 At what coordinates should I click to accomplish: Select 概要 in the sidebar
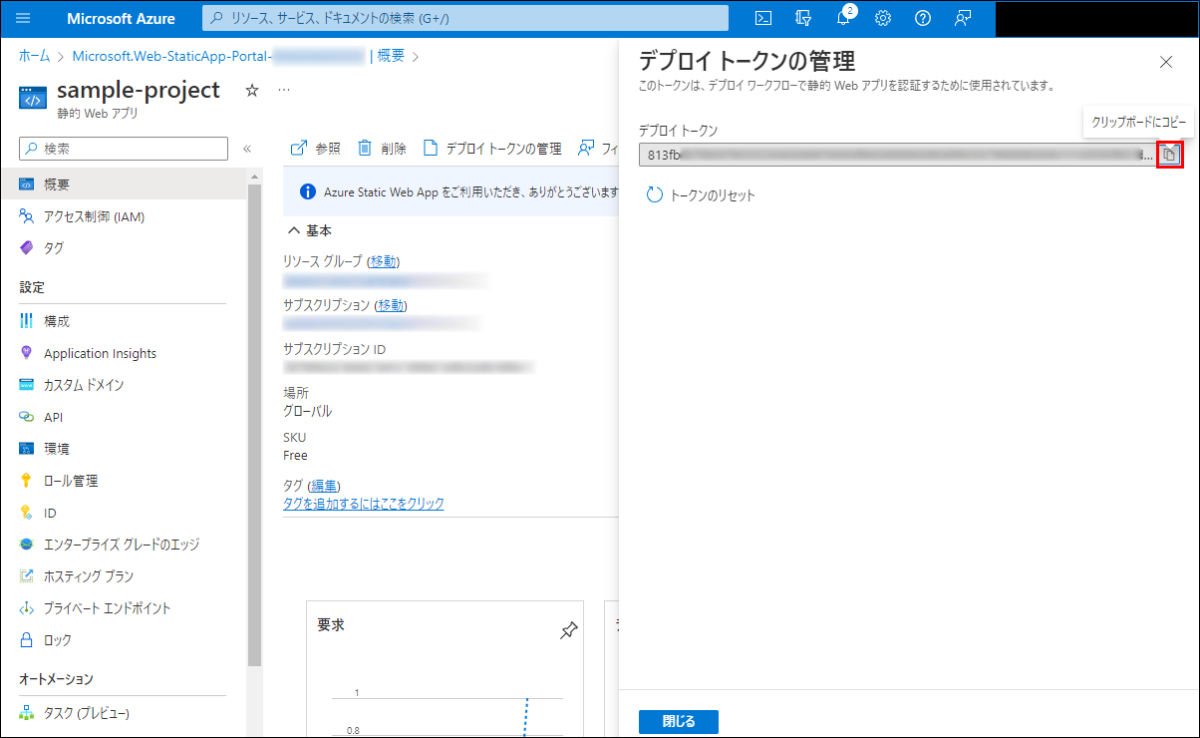[123, 185]
